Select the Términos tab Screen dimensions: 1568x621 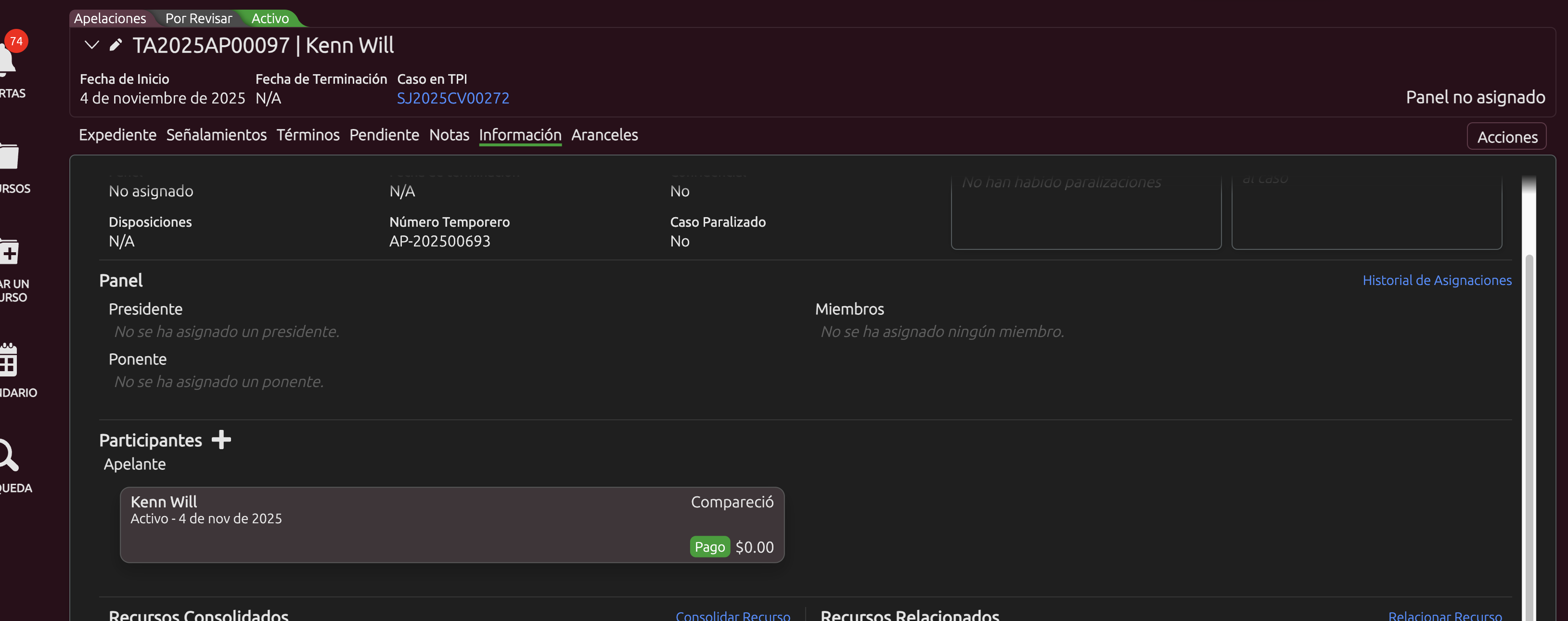(x=308, y=135)
